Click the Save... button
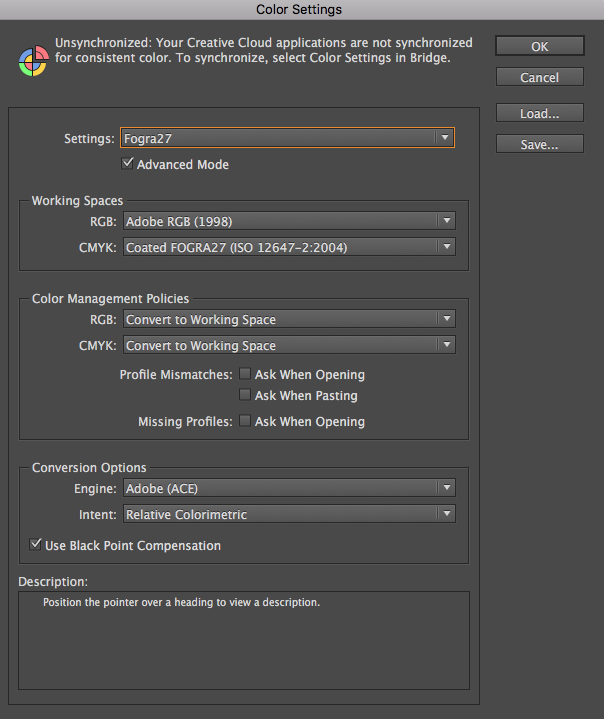The width and height of the screenshot is (604, 719). point(540,145)
